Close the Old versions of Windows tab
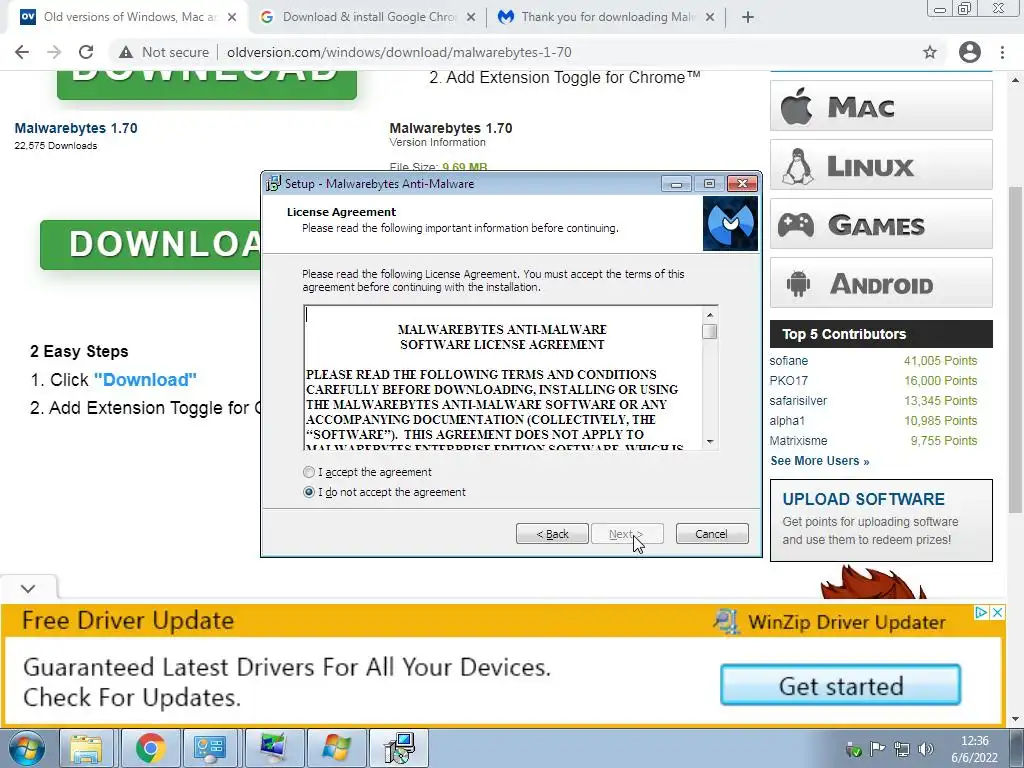The width and height of the screenshot is (1024, 768). 232,18
